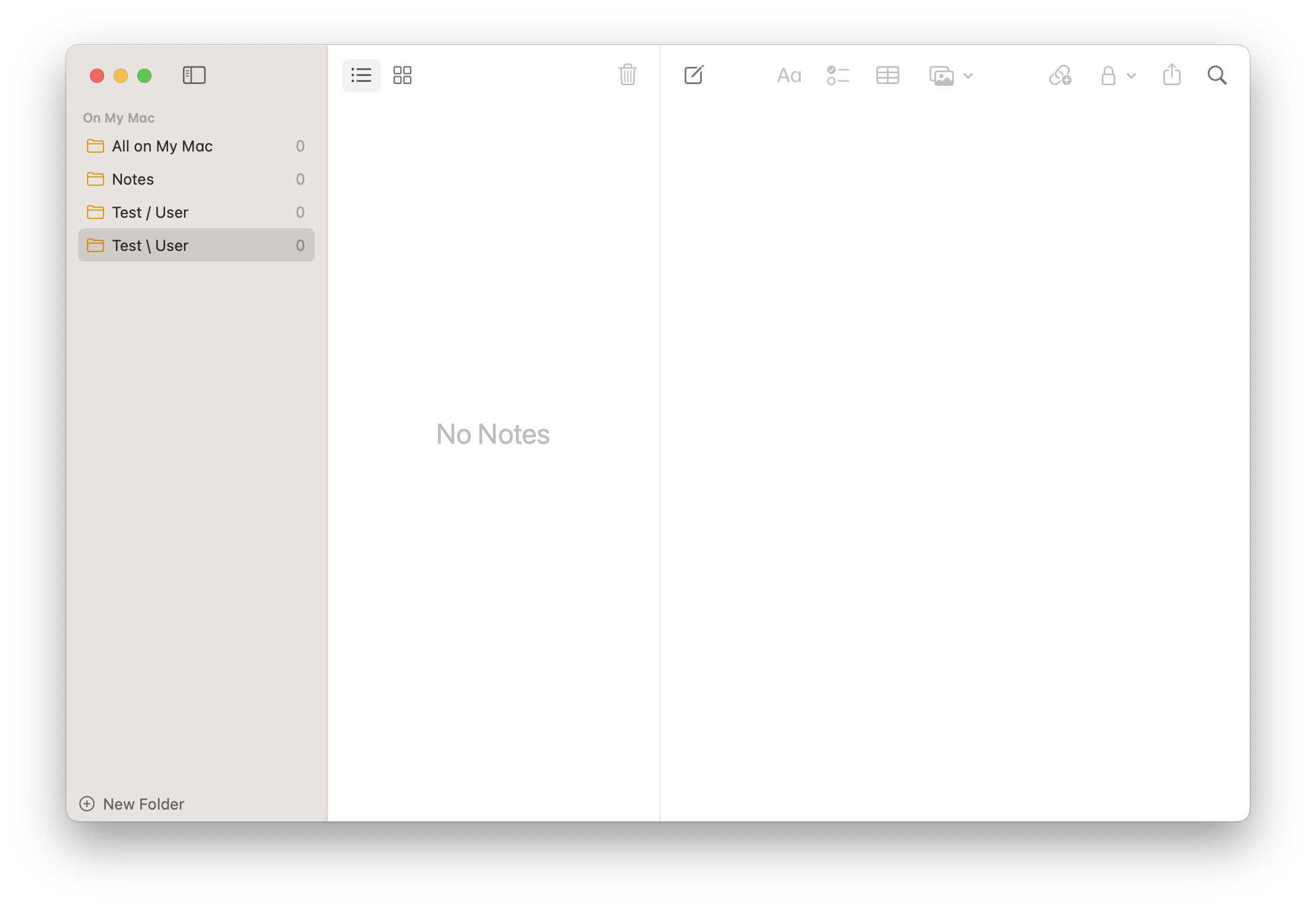Expand the lock note dropdown arrow
Screen dimensions: 1316x909
(x=1131, y=76)
